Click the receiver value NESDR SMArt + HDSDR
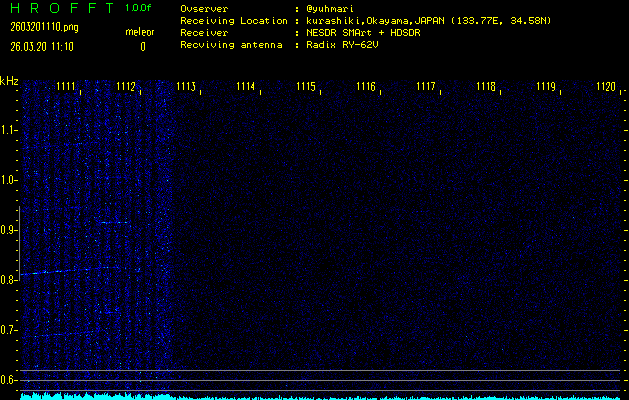The image size is (629, 400). click(x=363, y=33)
